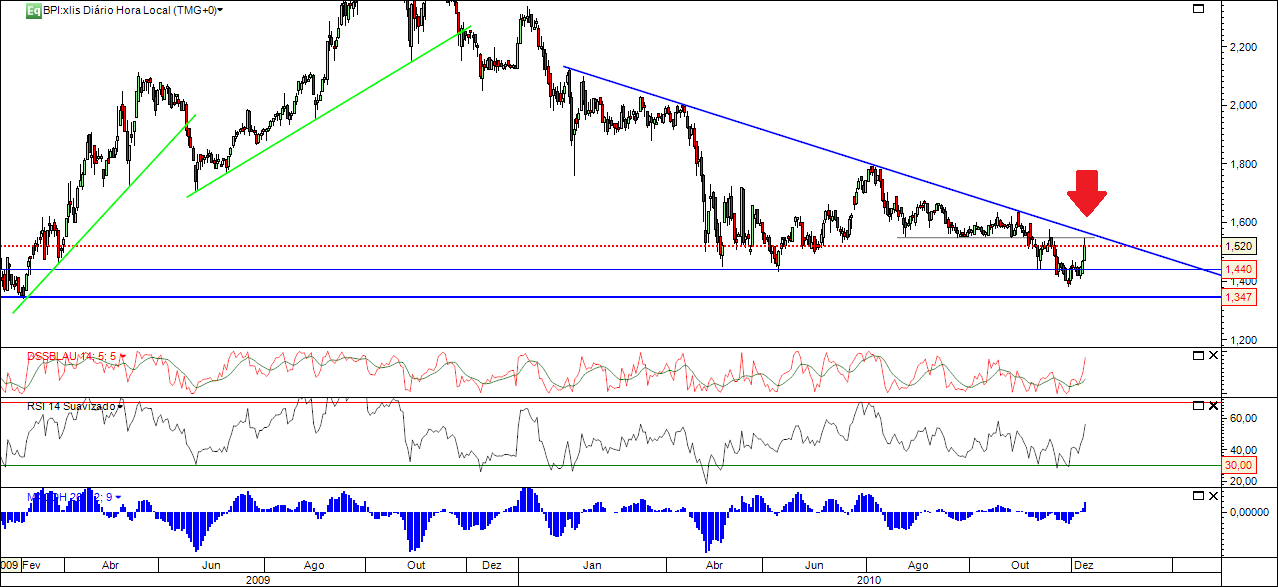
Task: Click the 1,200 price axis value
Action: (1243, 340)
